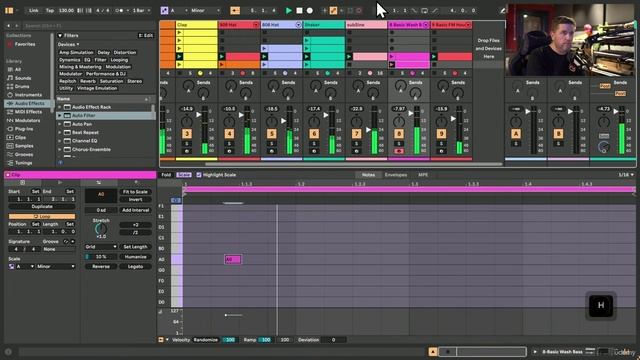Click the Stop transport button
640x360 pixels.
click(x=299, y=10)
